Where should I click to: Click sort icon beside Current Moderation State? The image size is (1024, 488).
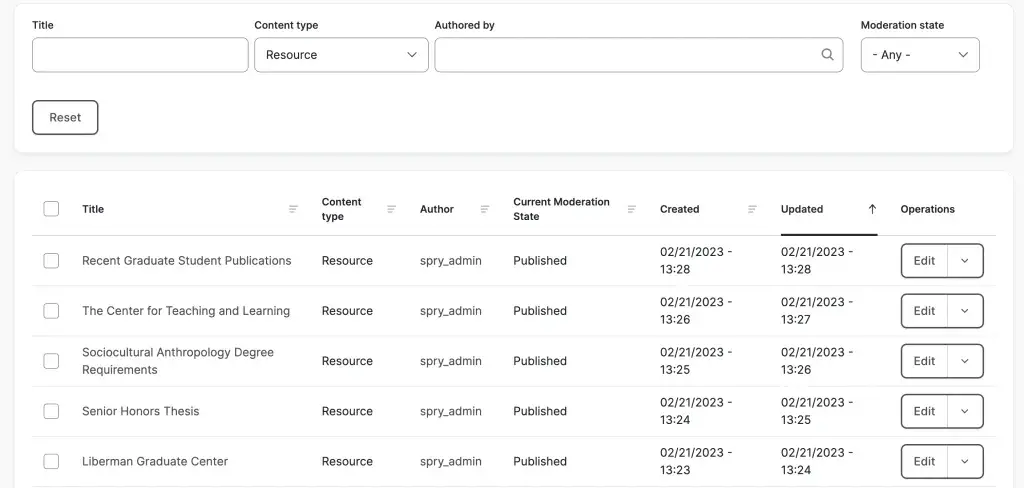tap(631, 209)
